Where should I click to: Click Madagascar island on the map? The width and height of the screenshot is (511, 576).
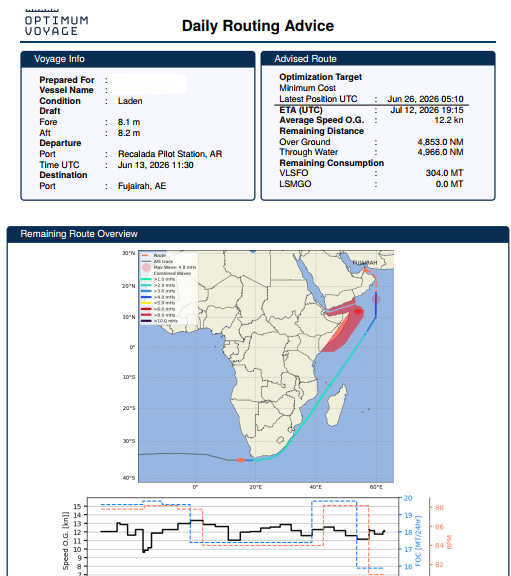click(337, 405)
